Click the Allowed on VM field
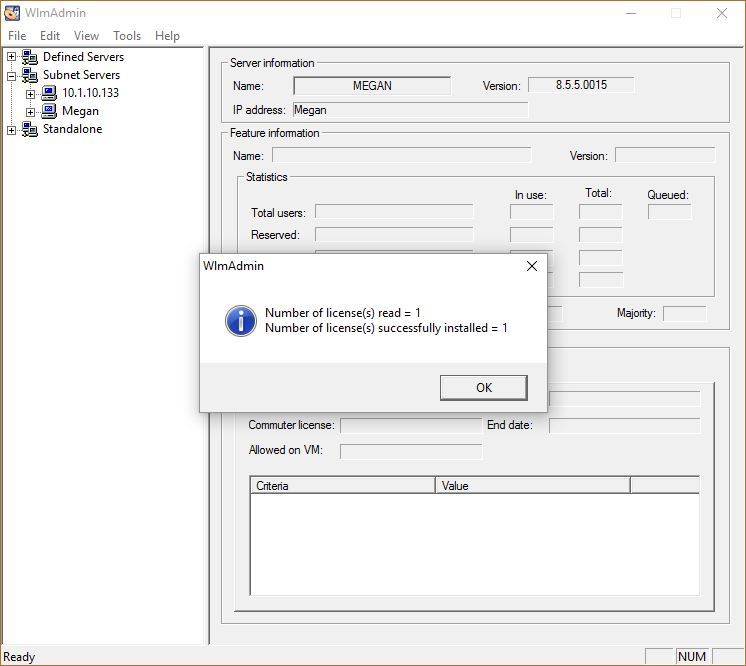This screenshot has height=666, width=746. pyautogui.click(x=411, y=451)
